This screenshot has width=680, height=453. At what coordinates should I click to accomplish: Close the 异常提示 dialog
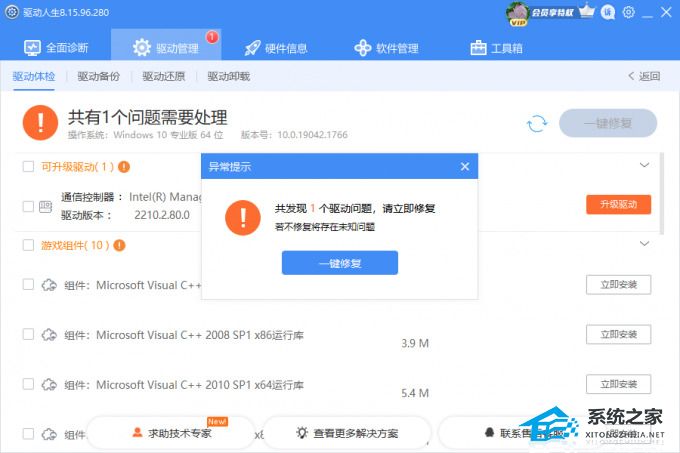tap(465, 166)
